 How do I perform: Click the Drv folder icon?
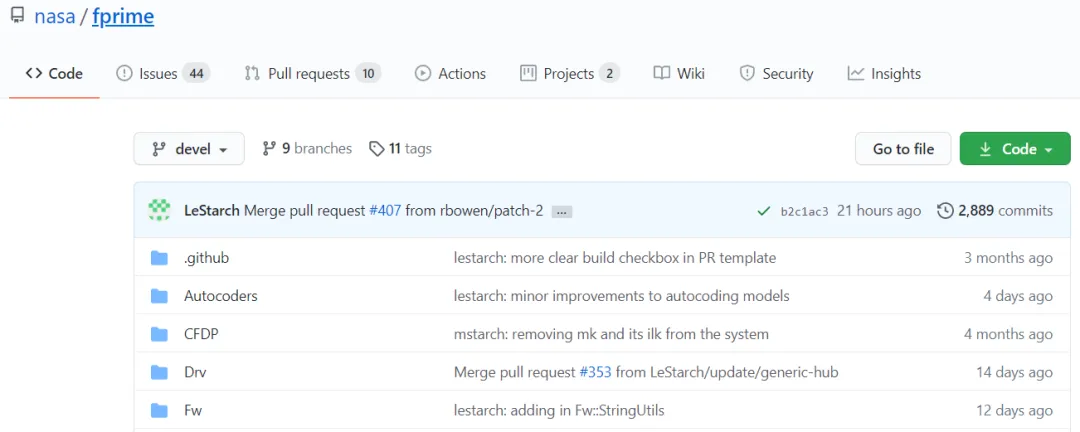[x=159, y=372]
